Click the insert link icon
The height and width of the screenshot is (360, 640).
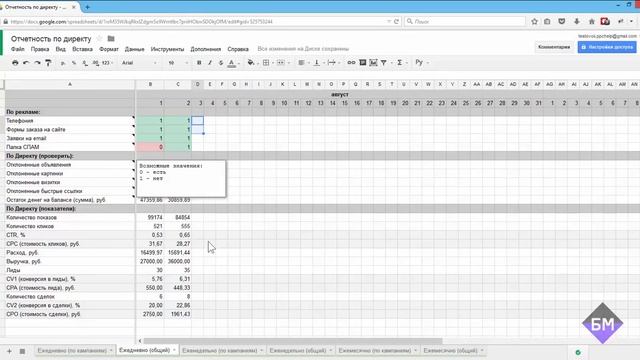click(351, 63)
